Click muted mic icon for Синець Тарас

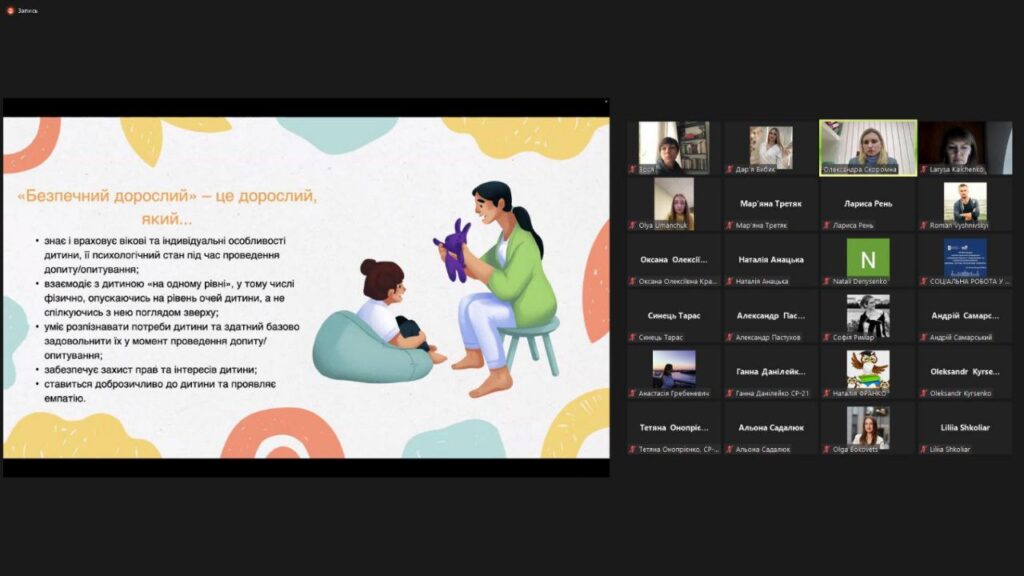[633, 337]
